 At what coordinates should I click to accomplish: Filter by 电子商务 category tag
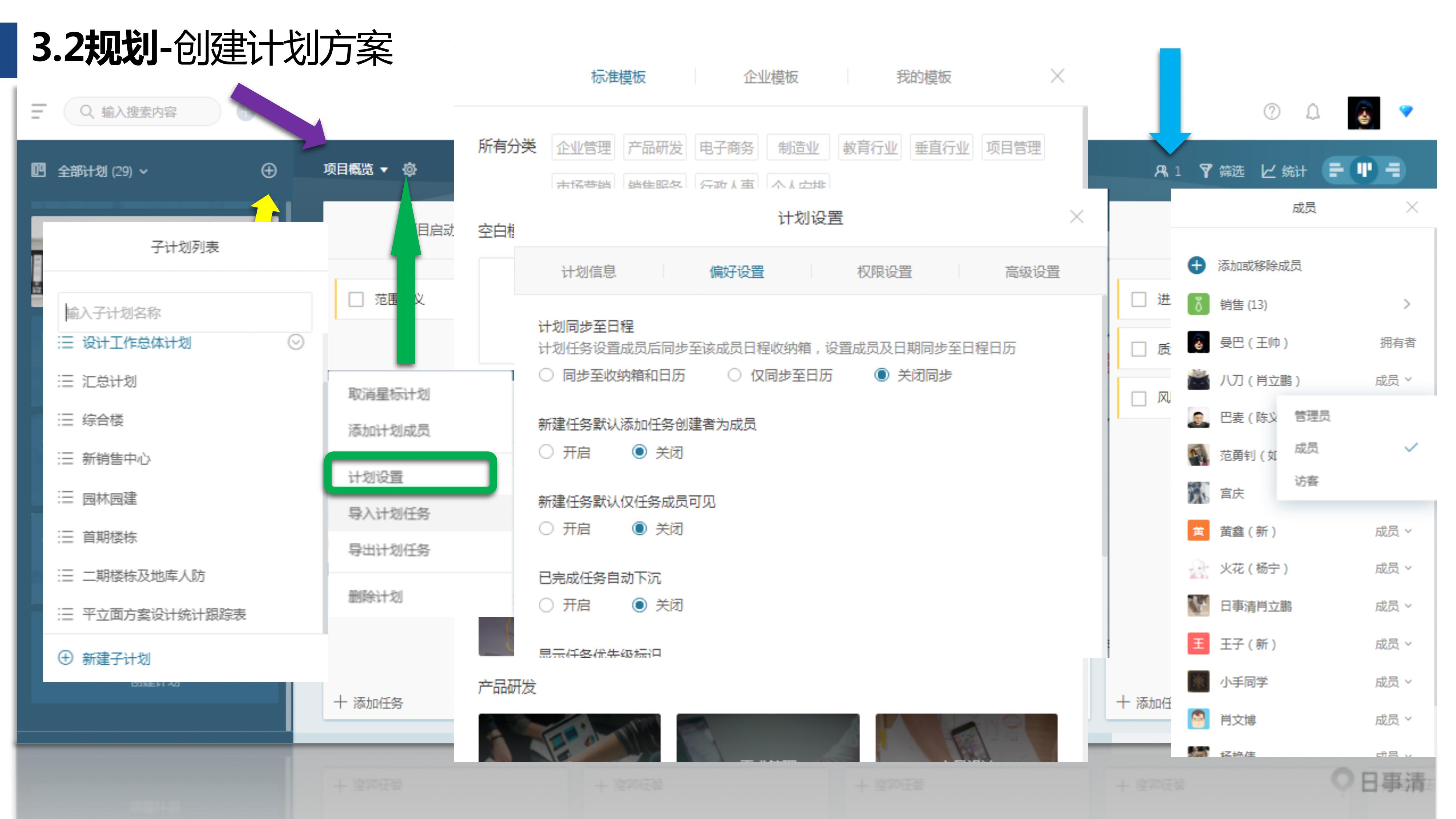click(x=726, y=147)
